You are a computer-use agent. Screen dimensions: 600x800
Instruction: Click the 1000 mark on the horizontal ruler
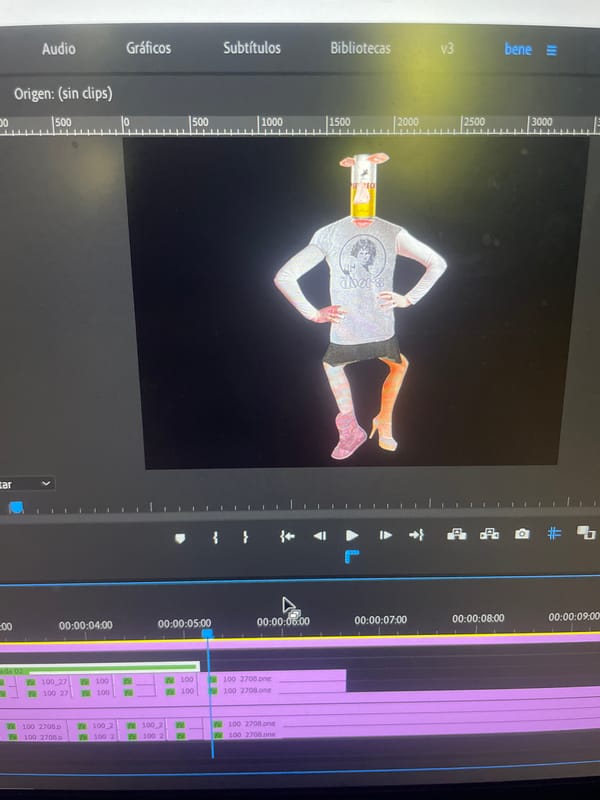(271, 122)
